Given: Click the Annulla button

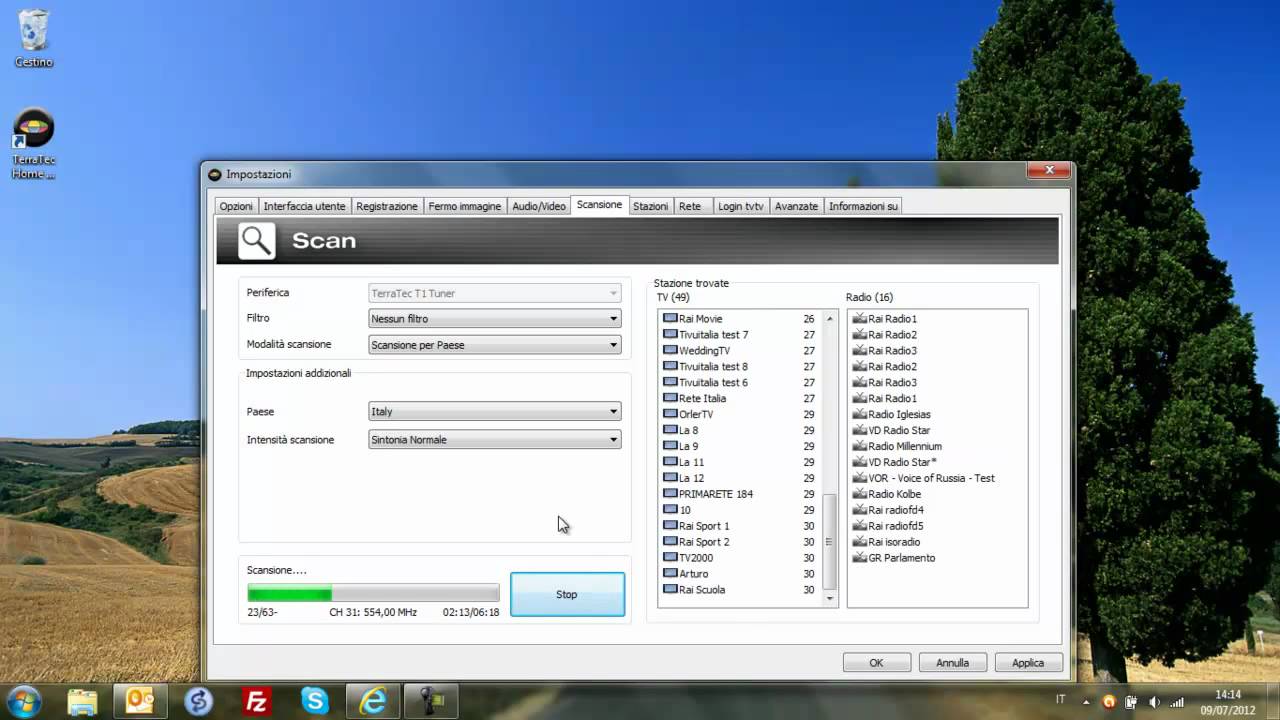Looking at the screenshot, I should tap(952, 662).
